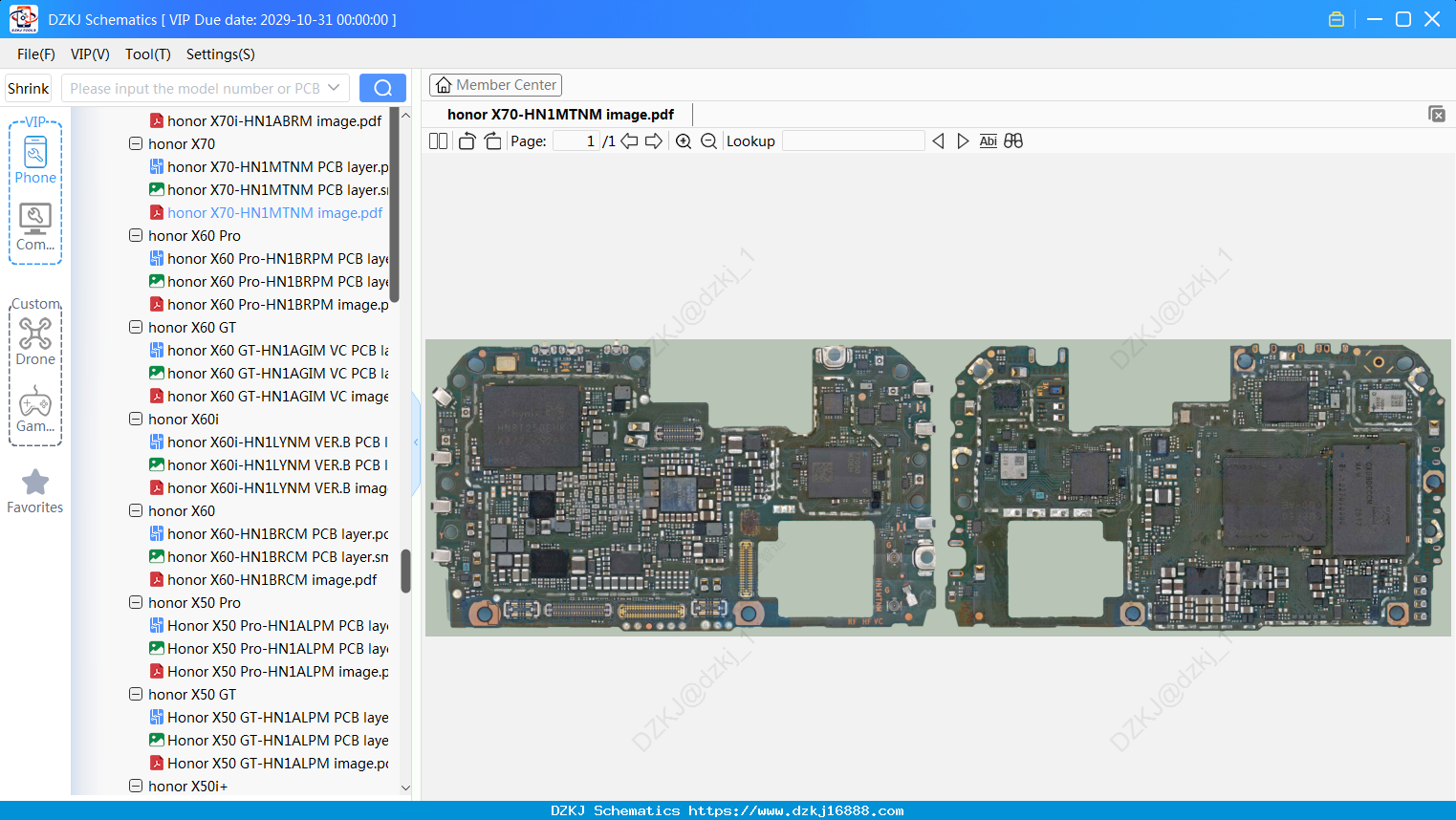The image size is (1456, 820).
Task: Open the VIP(V) menu
Action: tap(90, 54)
